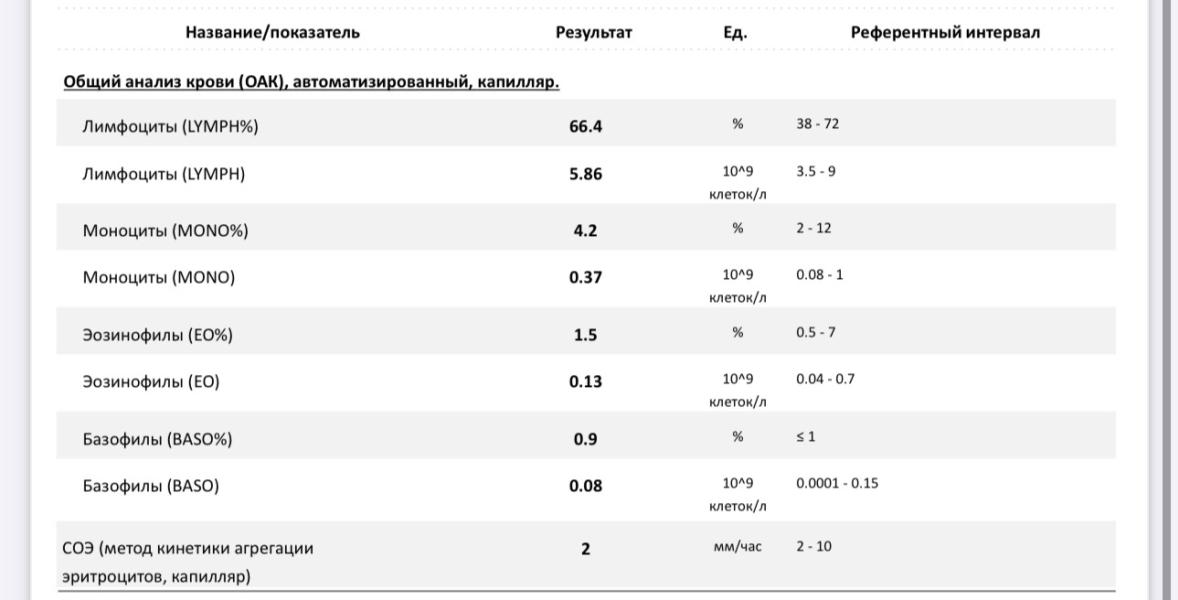The height and width of the screenshot is (600, 1178).
Task: Click the 0.13 eosinophils result
Action: 585,381
